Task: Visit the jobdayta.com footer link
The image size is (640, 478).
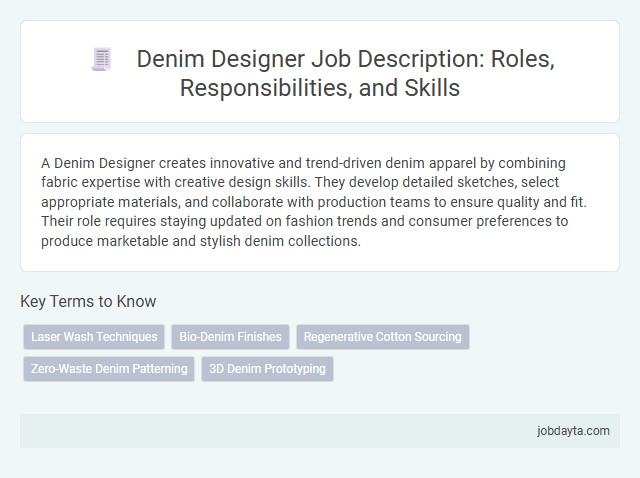Action: click(x=573, y=431)
